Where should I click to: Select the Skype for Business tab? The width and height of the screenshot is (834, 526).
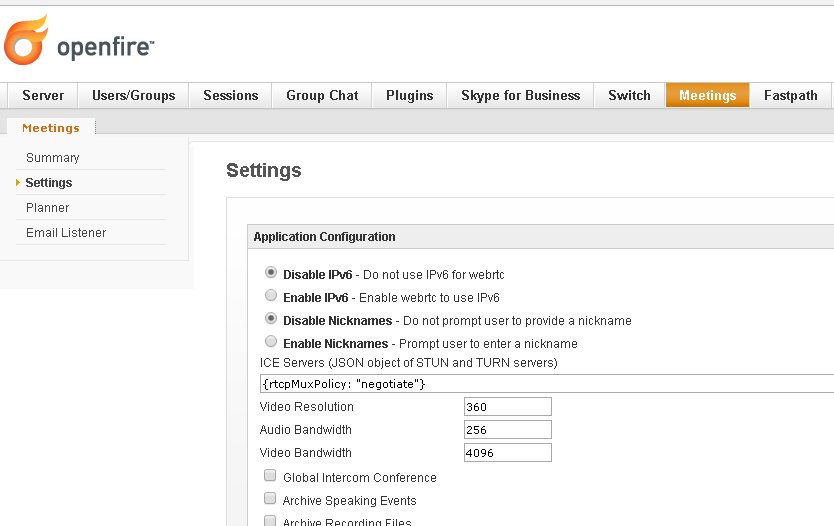(x=520, y=96)
